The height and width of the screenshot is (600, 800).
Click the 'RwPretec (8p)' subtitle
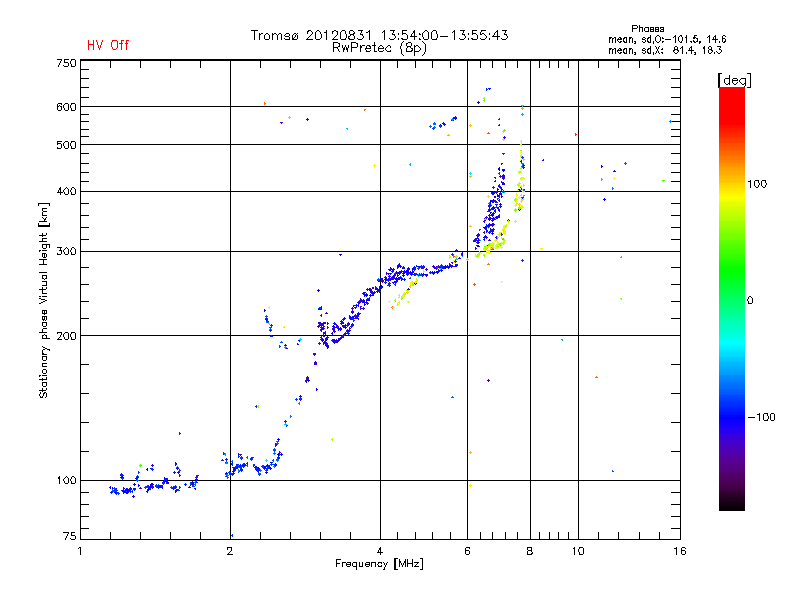click(379, 48)
